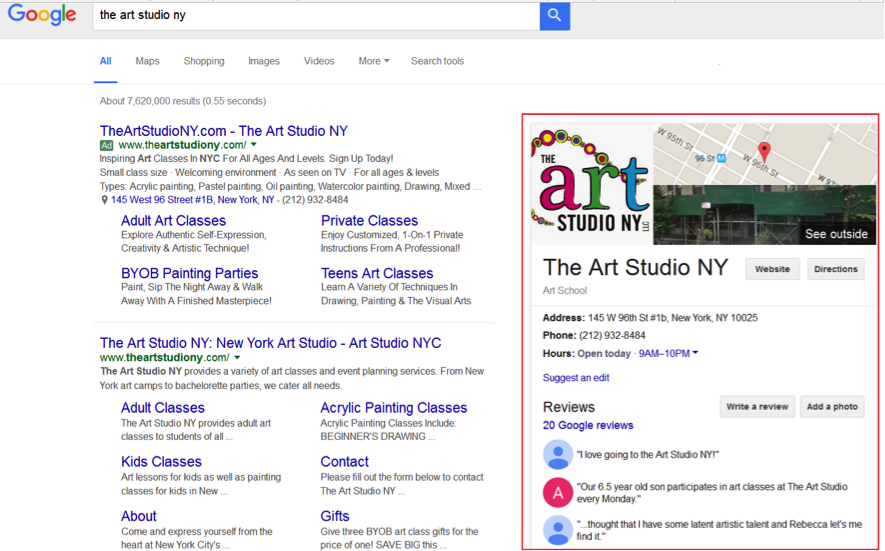Switch to the Maps tab
Image resolution: width=885 pixels, height=551 pixels.
pyautogui.click(x=147, y=61)
